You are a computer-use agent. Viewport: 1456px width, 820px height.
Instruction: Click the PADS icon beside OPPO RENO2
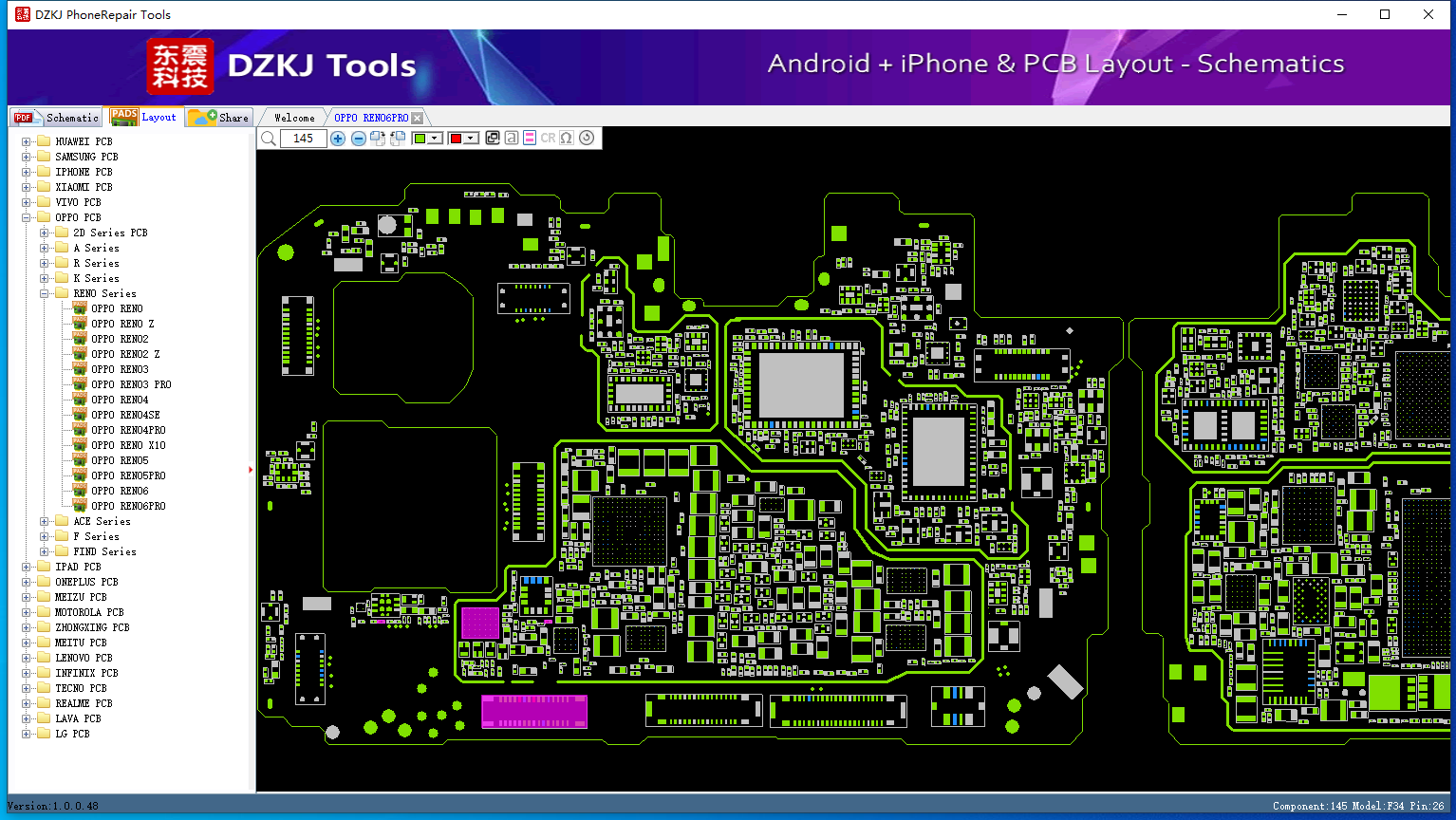80,339
